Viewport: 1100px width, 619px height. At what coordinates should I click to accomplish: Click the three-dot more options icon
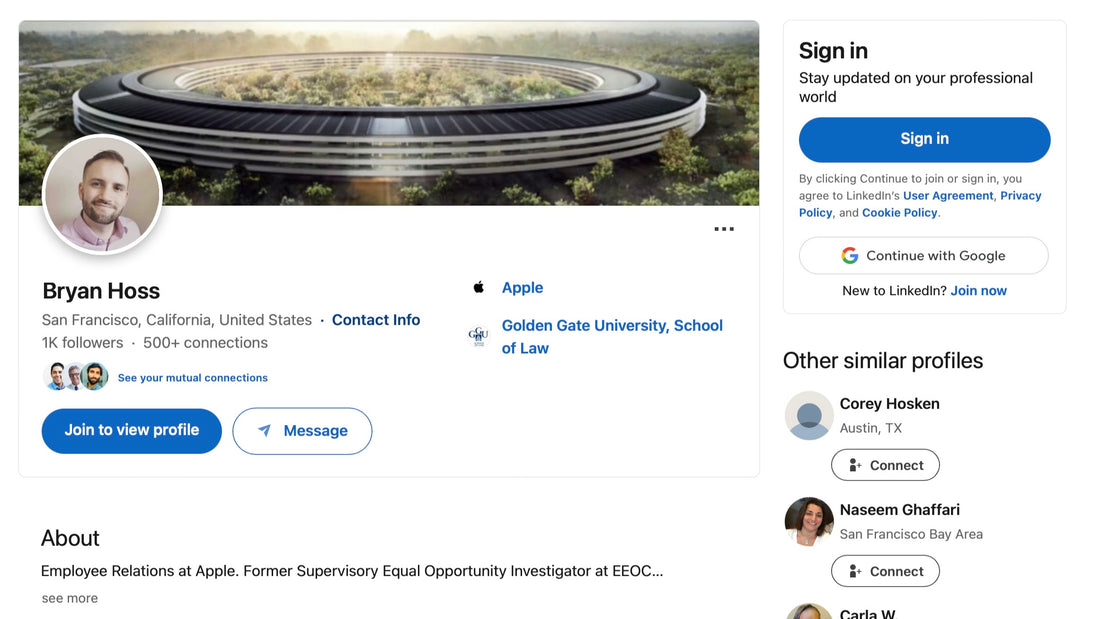click(x=724, y=229)
